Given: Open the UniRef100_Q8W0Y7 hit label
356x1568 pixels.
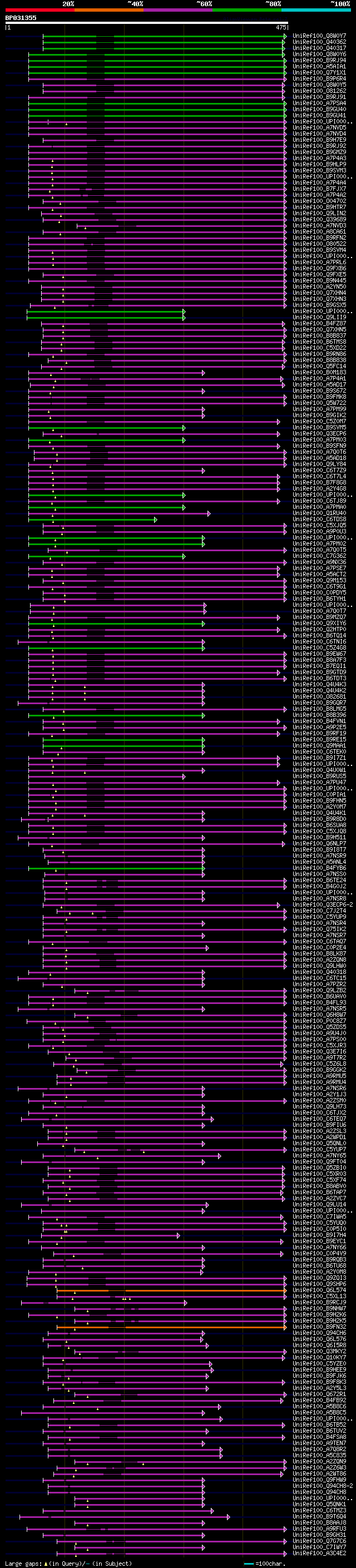Looking at the screenshot, I should point(319,36).
